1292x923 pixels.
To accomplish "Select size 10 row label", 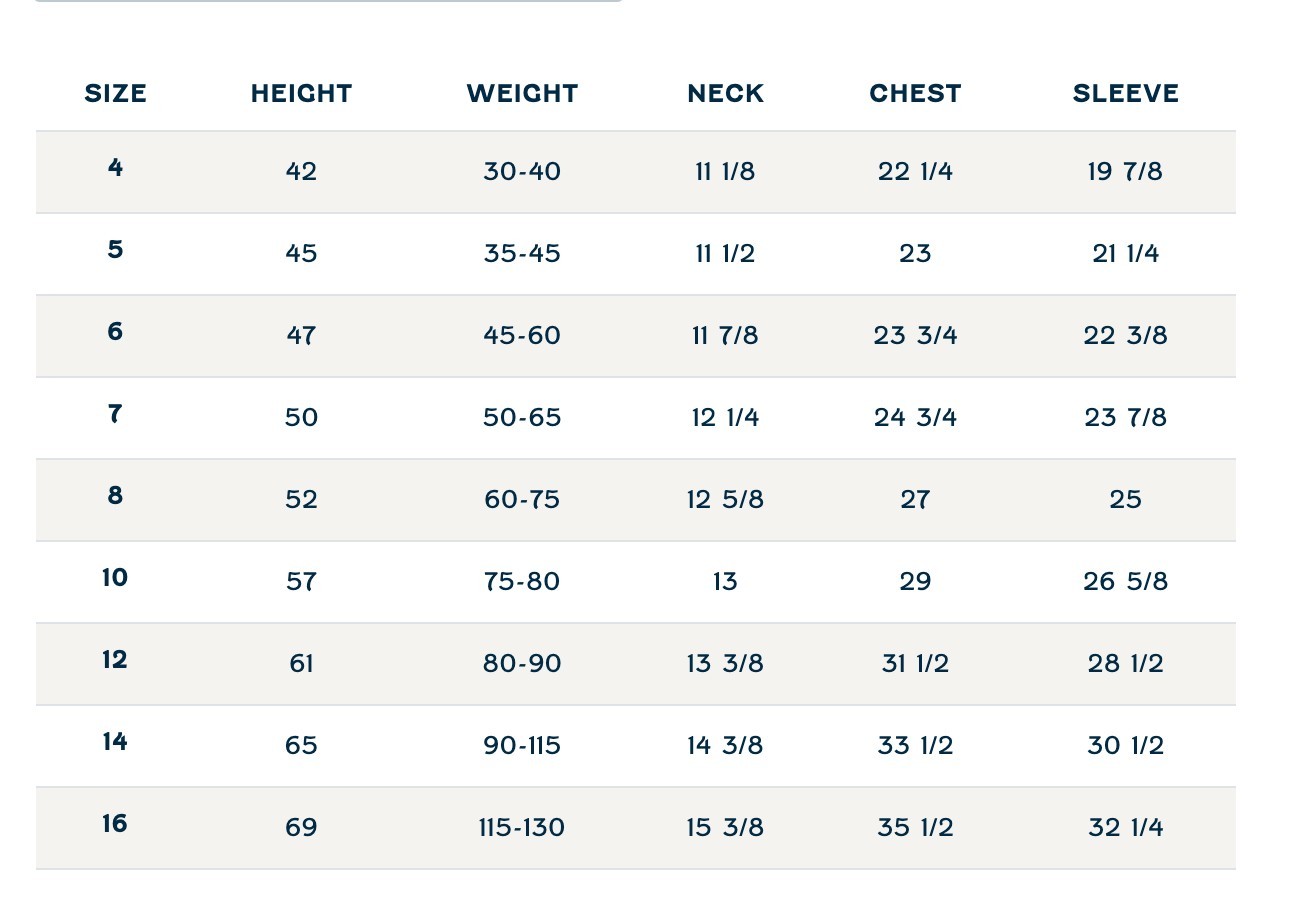I will coord(115,577).
